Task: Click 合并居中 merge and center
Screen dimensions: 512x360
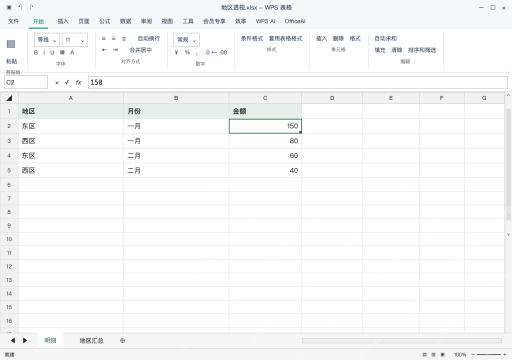Action: tap(141, 50)
